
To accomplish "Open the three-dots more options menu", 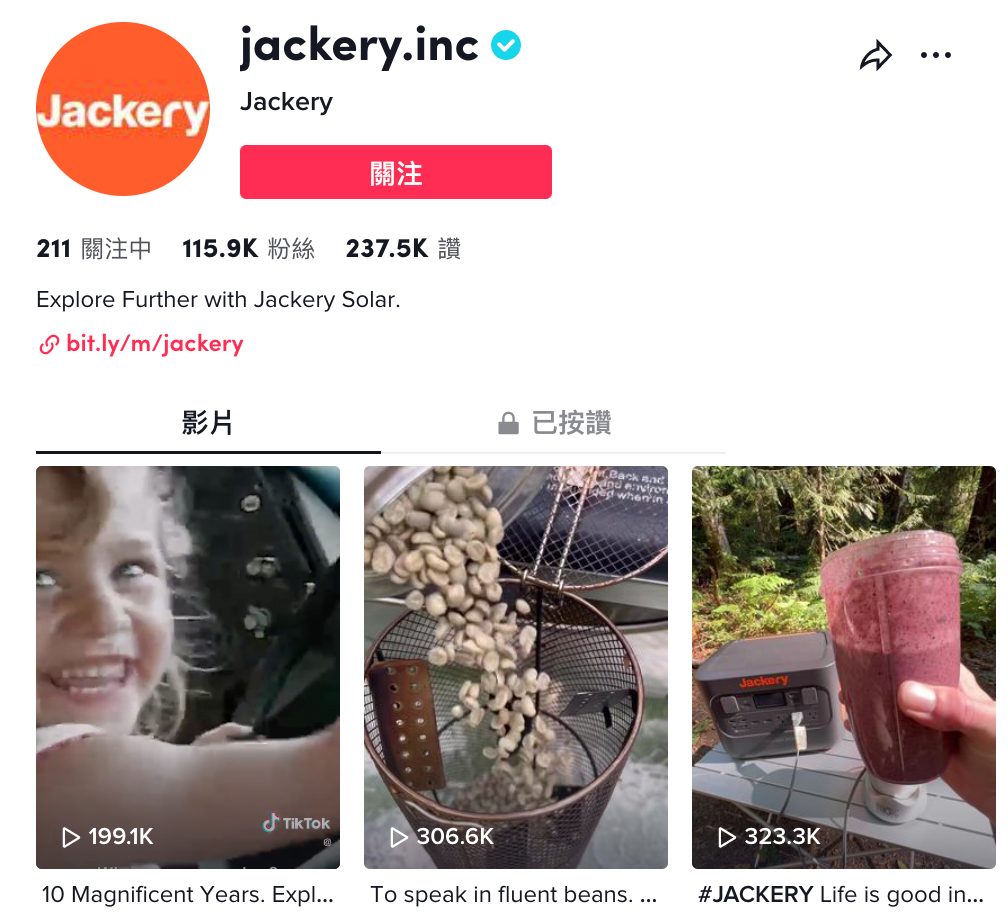I will (x=935, y=55).
